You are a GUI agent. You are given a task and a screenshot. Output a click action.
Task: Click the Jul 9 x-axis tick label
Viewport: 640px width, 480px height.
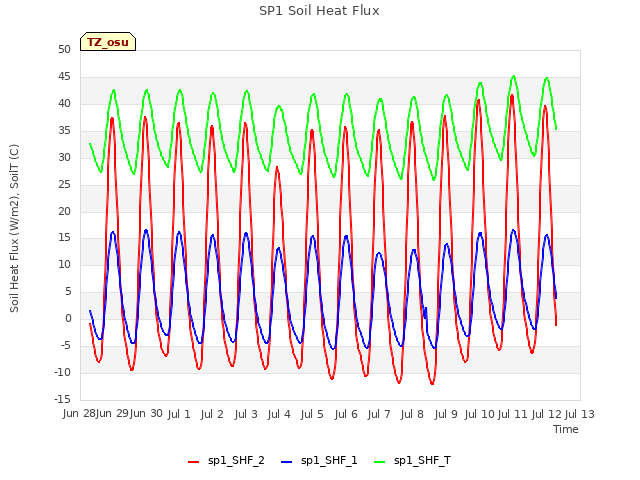click(446, 414)
